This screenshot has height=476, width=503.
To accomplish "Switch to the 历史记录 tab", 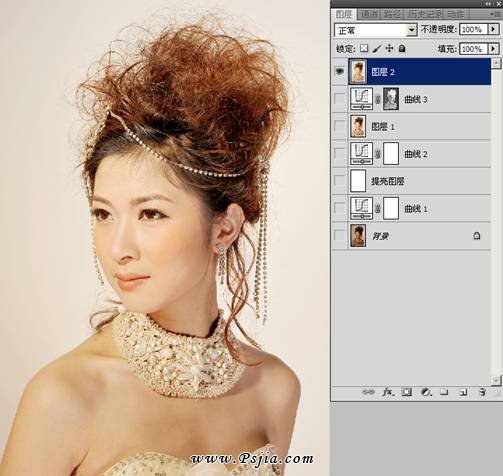I will [426, 14].
